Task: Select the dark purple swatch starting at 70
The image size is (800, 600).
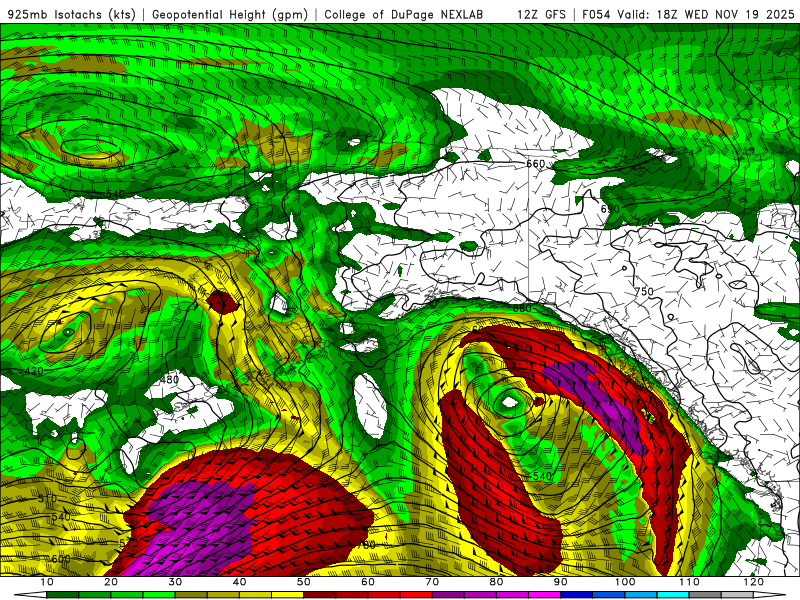Action: pyautogui.click(x=448, y=595)
